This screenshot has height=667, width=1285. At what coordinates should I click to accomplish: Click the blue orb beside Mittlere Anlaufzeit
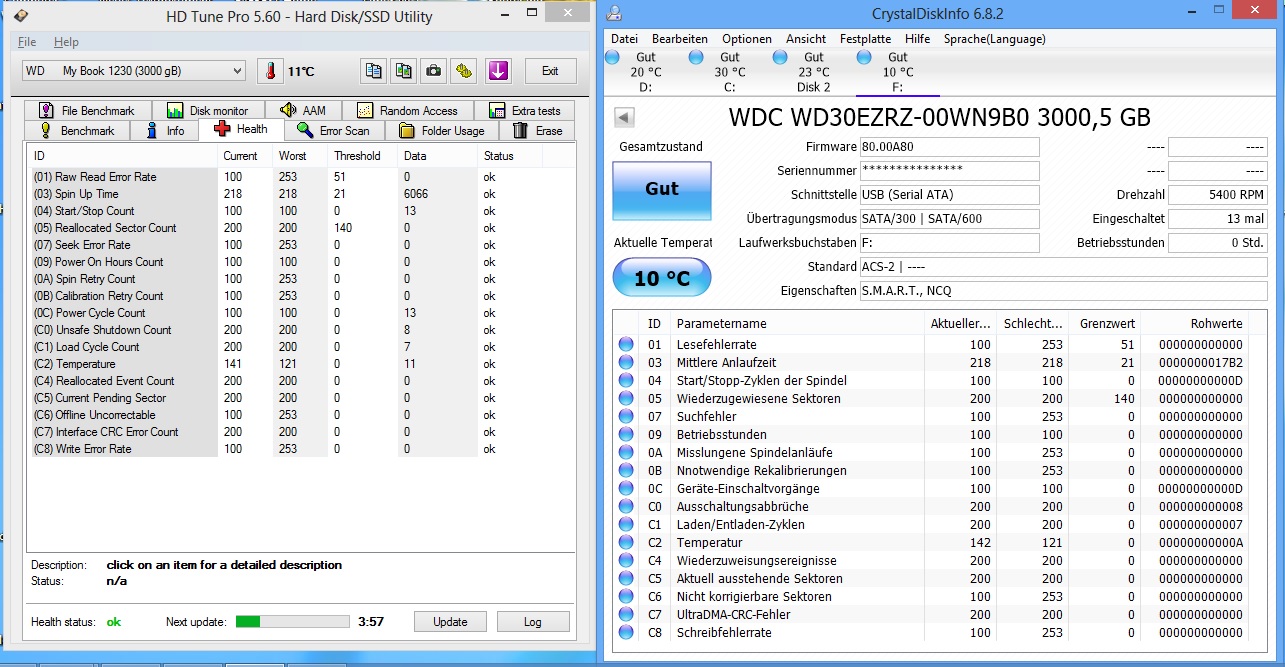pyautogui.click(x=626, y=362)
